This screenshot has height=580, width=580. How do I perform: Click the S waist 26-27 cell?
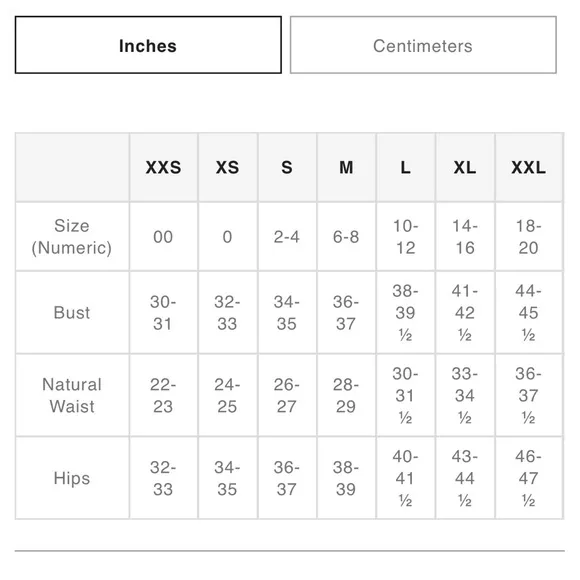tap(287, 395)
